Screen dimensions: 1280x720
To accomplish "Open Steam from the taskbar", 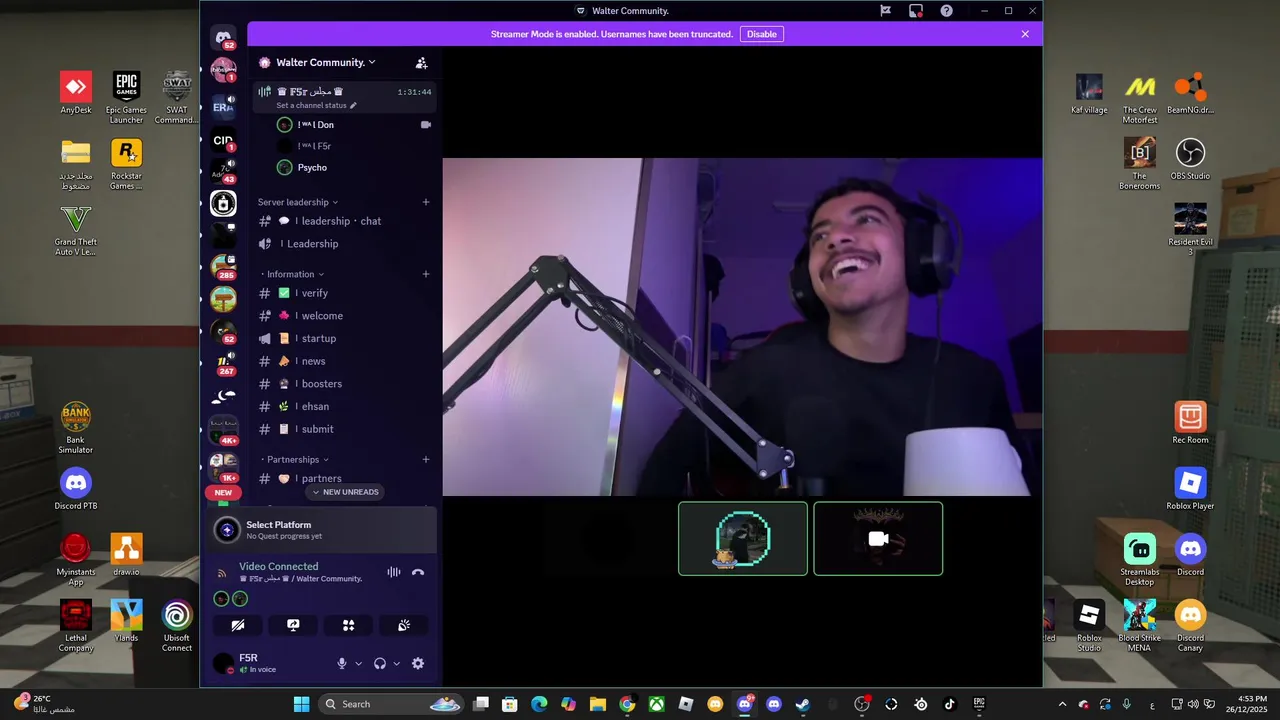I will click(802, 704).
